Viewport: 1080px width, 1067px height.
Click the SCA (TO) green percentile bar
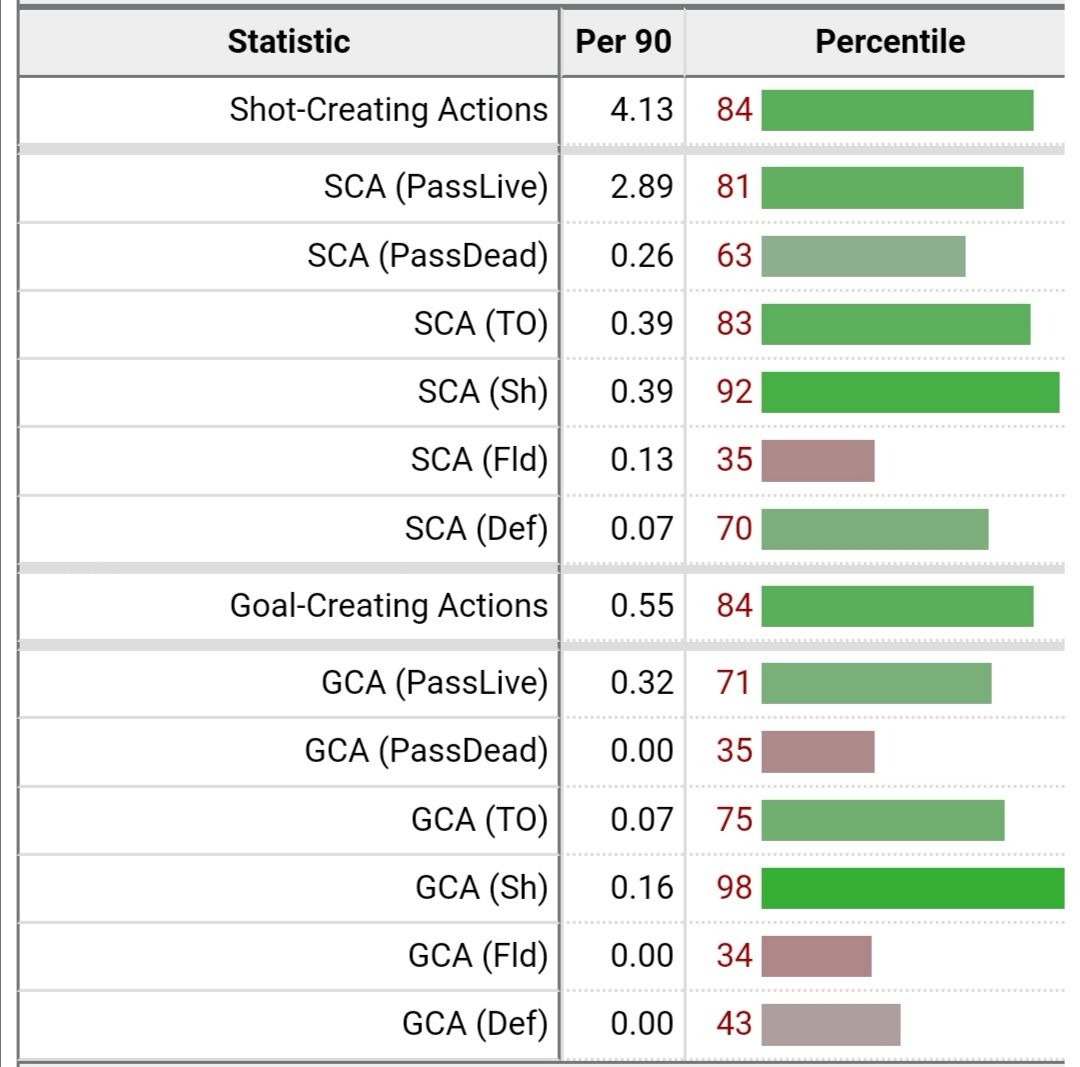895,324
